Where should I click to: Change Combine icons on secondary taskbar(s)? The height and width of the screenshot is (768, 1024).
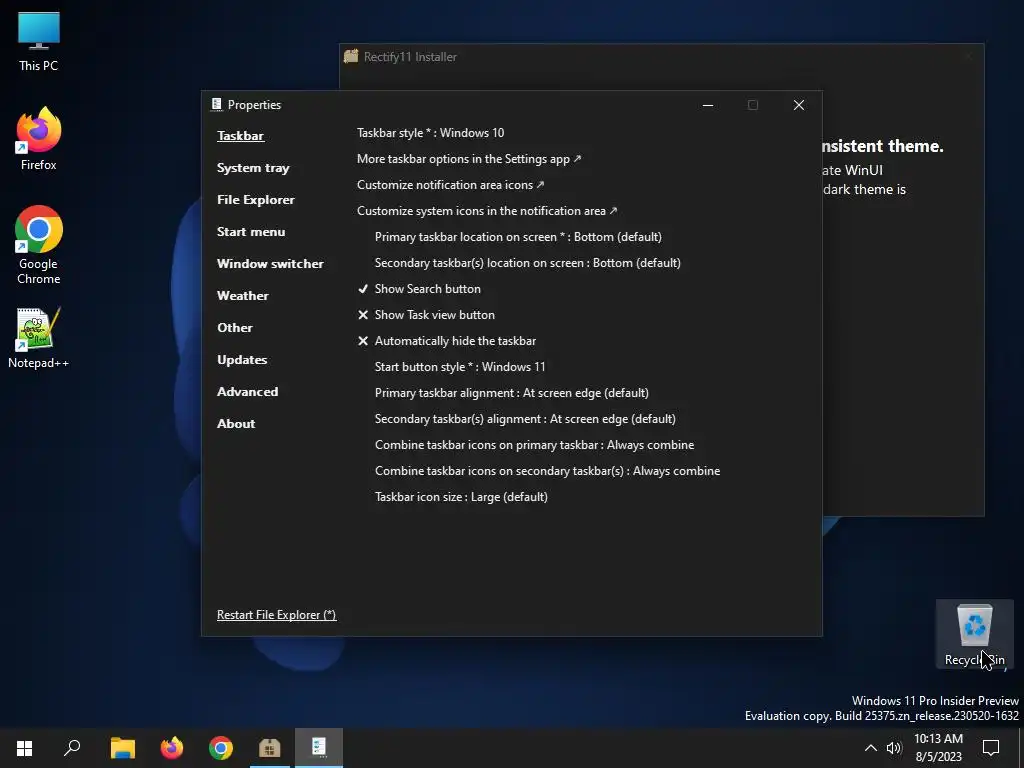(x=547, y=471)
